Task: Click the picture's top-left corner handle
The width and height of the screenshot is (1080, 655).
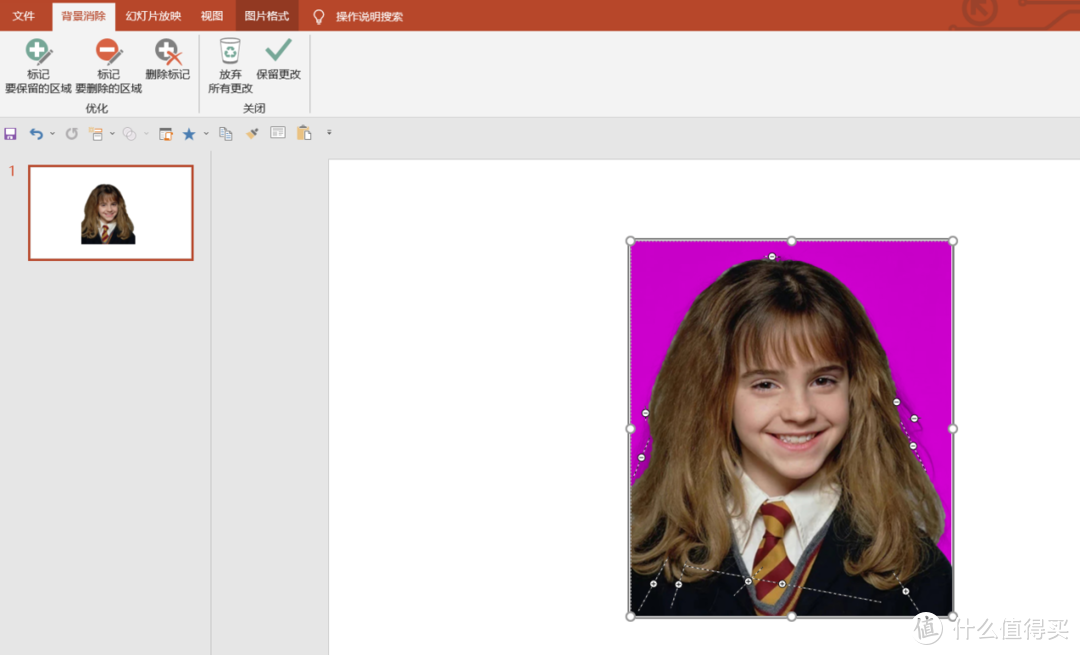Action: coord(630,241)
